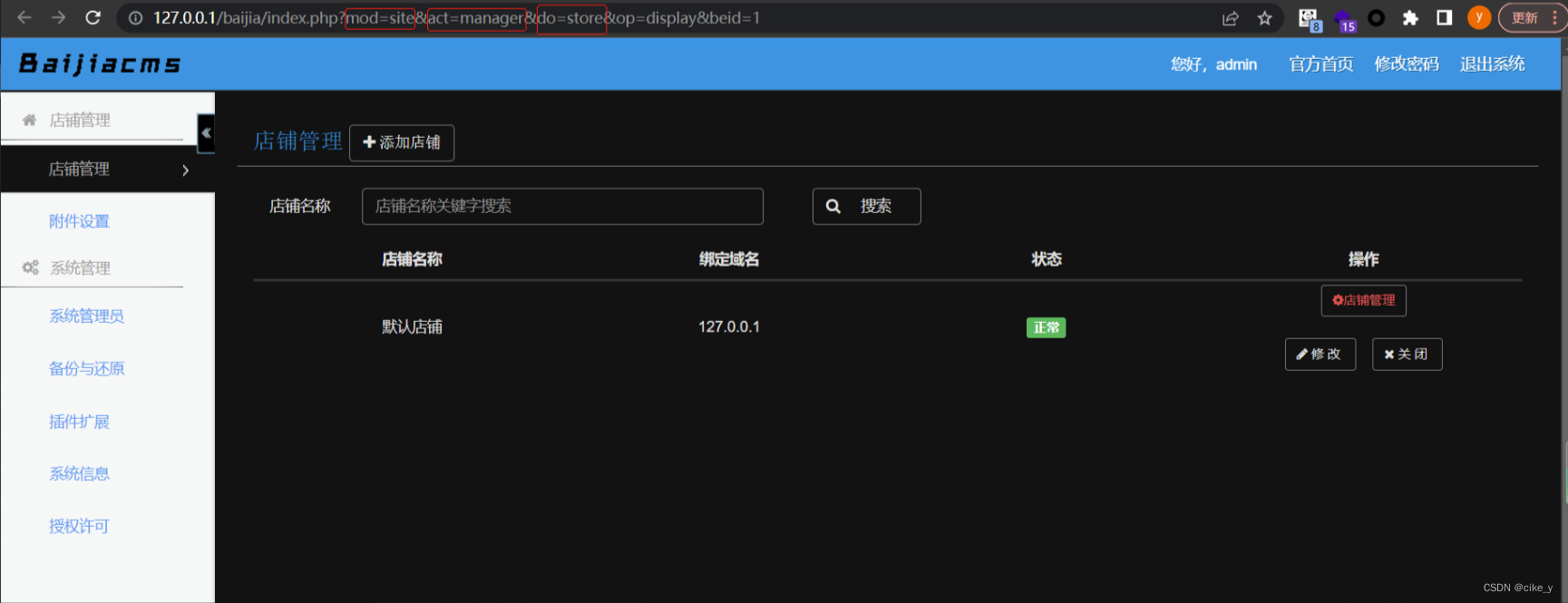
Task: Click the 修改 edit button for 默认店铺
Action: point(1320,354)
